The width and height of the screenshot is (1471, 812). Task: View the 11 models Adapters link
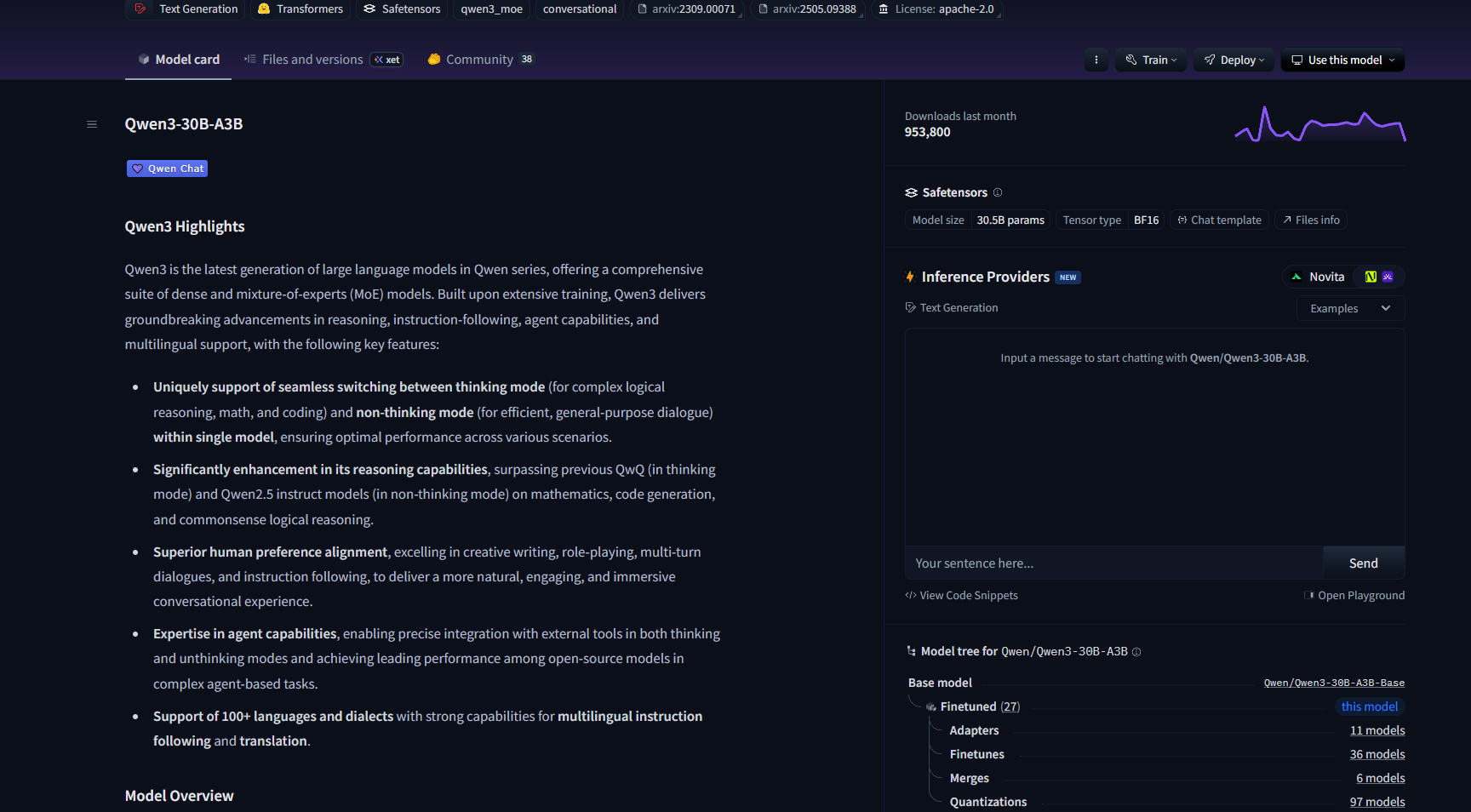coord(1377,730)
